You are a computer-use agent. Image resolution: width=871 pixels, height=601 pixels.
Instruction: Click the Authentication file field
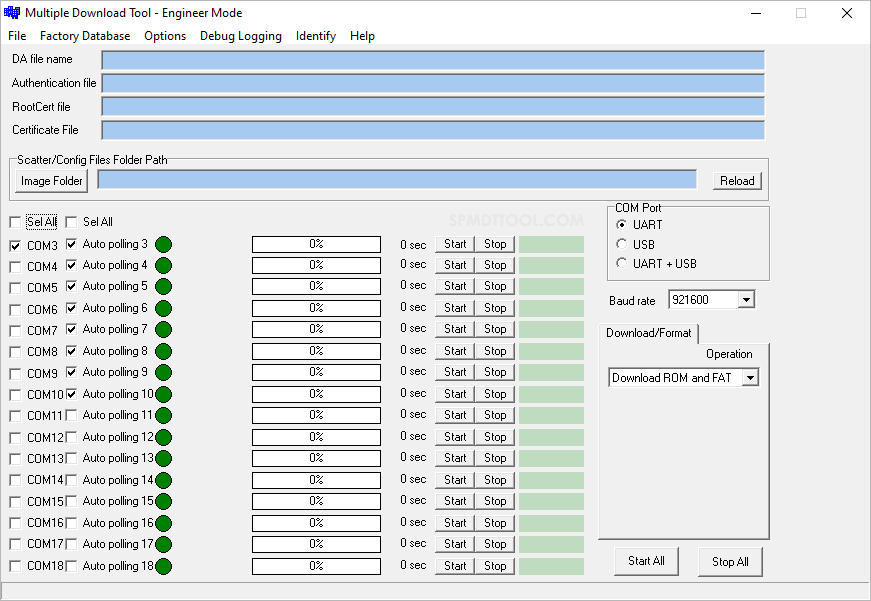tap(433, 83)
